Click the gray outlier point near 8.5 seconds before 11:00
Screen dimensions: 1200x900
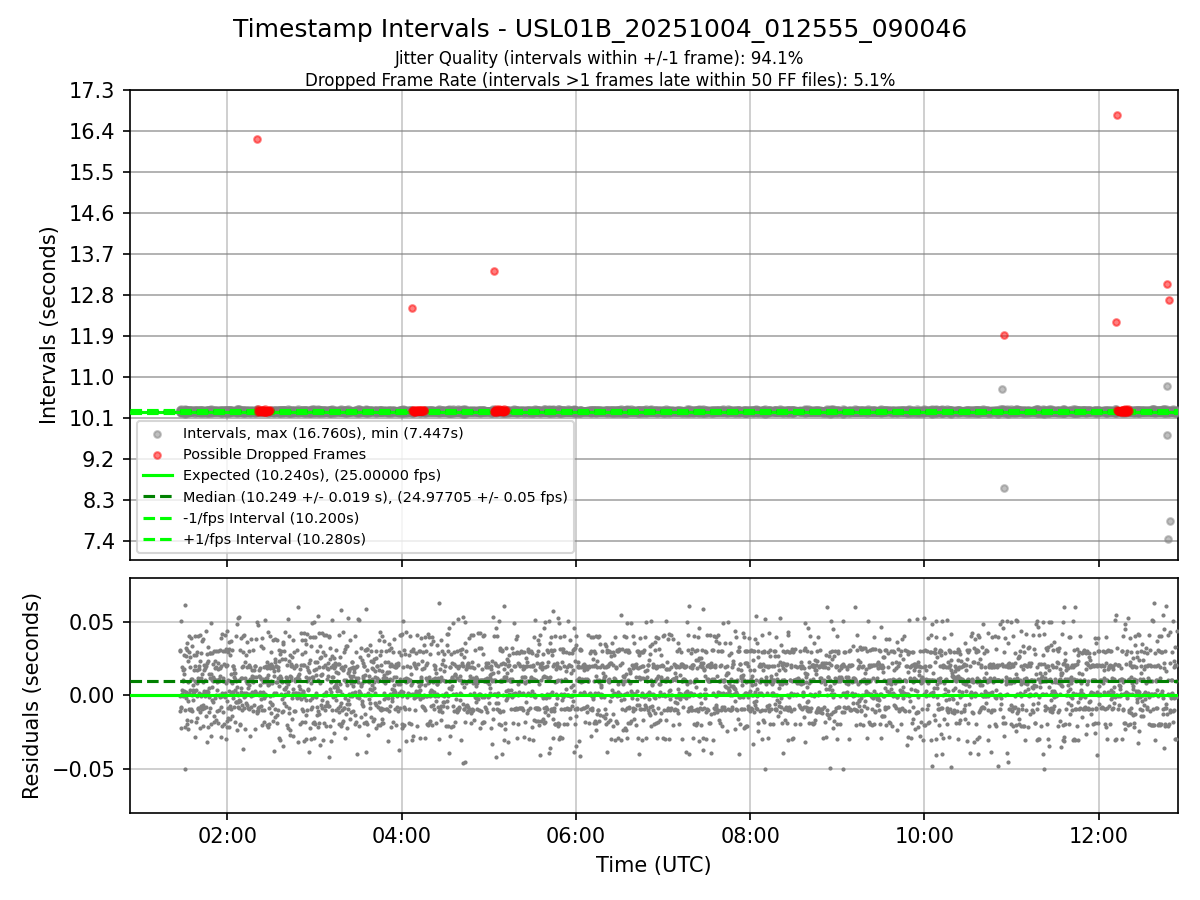tap(1004, 488)
